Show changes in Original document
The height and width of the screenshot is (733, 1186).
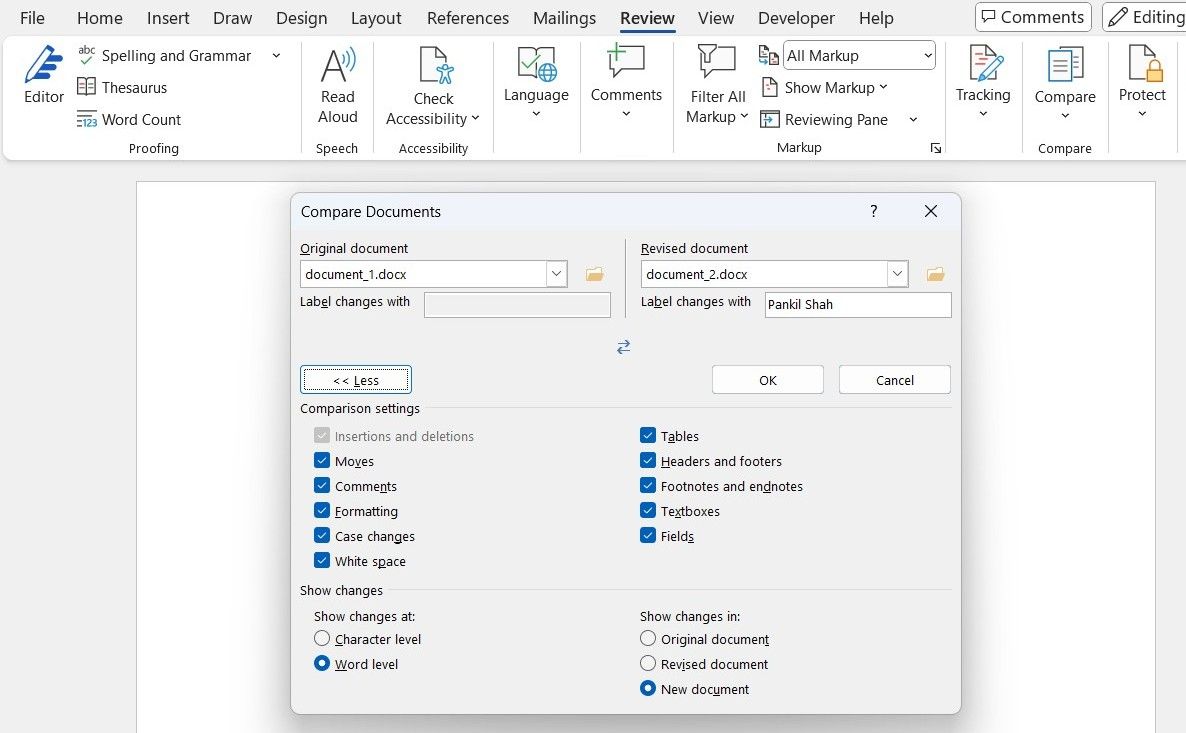pos(647,638)
